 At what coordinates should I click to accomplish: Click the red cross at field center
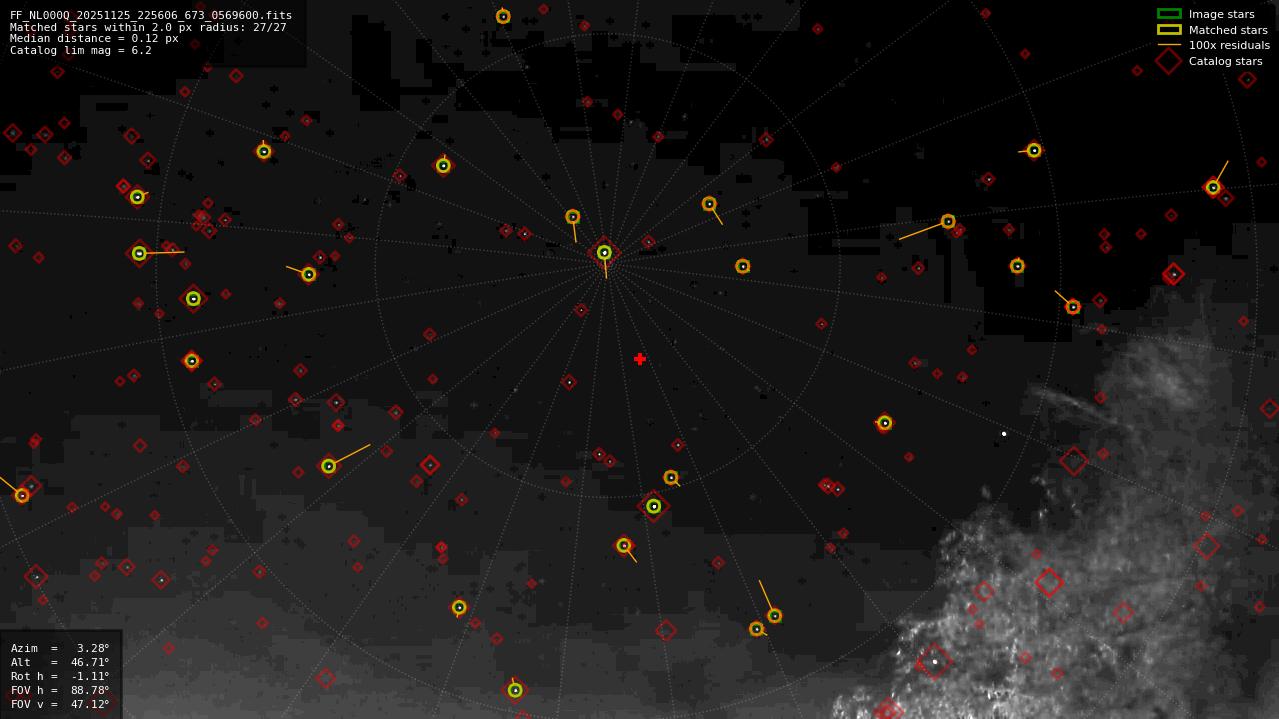pos(640,359)
